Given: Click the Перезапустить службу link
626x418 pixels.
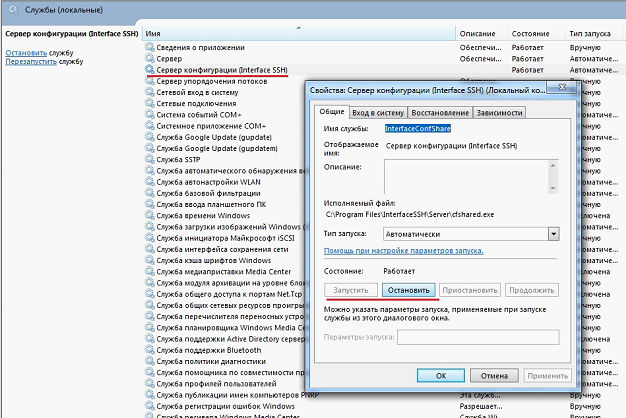Looking at the screenshot, I should pyautogui.click(x=31, y=61).
